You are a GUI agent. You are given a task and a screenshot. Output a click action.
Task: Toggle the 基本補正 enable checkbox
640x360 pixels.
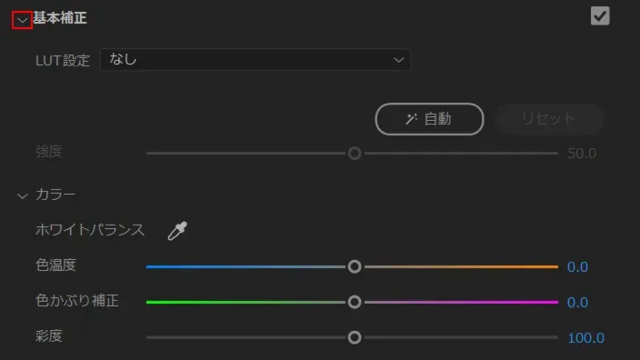pos(600,16)
